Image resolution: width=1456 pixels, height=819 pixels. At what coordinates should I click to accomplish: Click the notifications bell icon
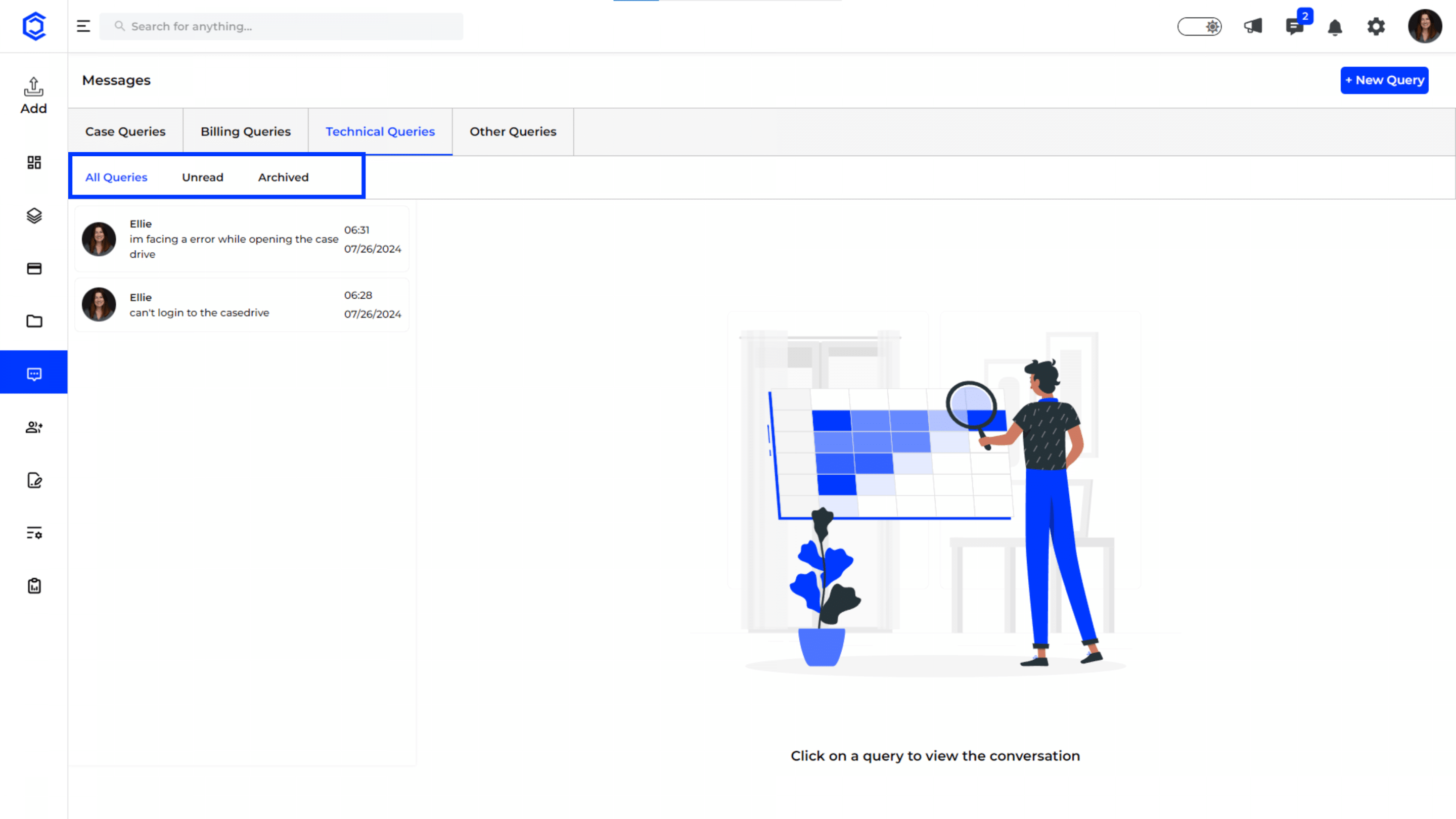[x=1335, y=27]
